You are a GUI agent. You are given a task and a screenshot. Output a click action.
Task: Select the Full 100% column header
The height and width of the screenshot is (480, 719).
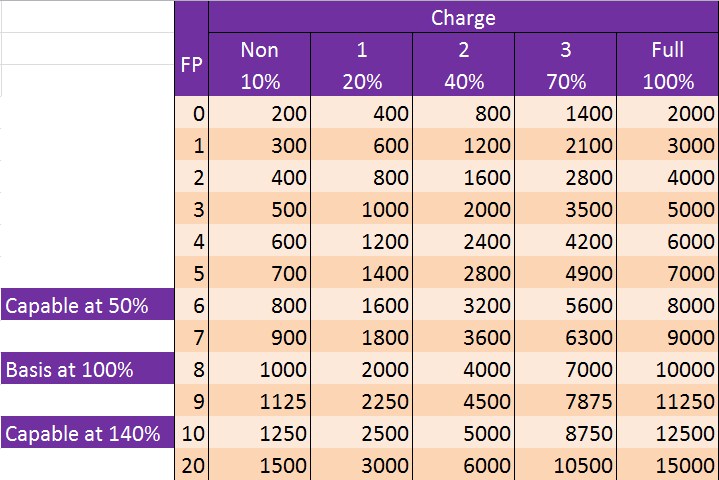(x=667, y=65)
